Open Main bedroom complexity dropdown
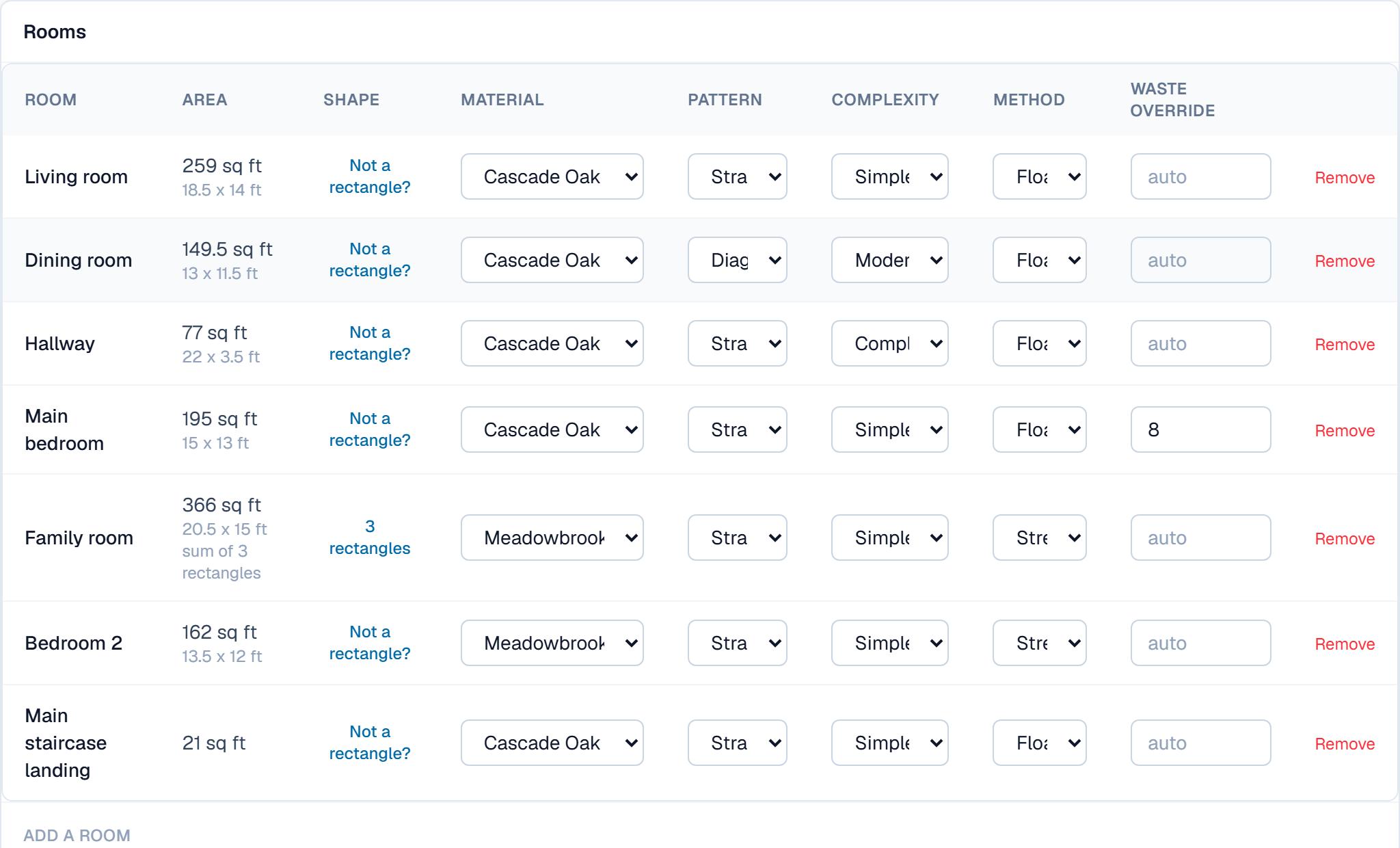 tap(889, 429)
